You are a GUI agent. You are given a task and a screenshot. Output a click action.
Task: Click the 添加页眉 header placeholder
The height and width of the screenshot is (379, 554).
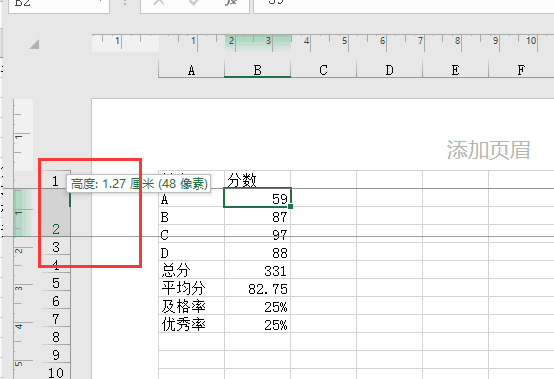(488, 150)
